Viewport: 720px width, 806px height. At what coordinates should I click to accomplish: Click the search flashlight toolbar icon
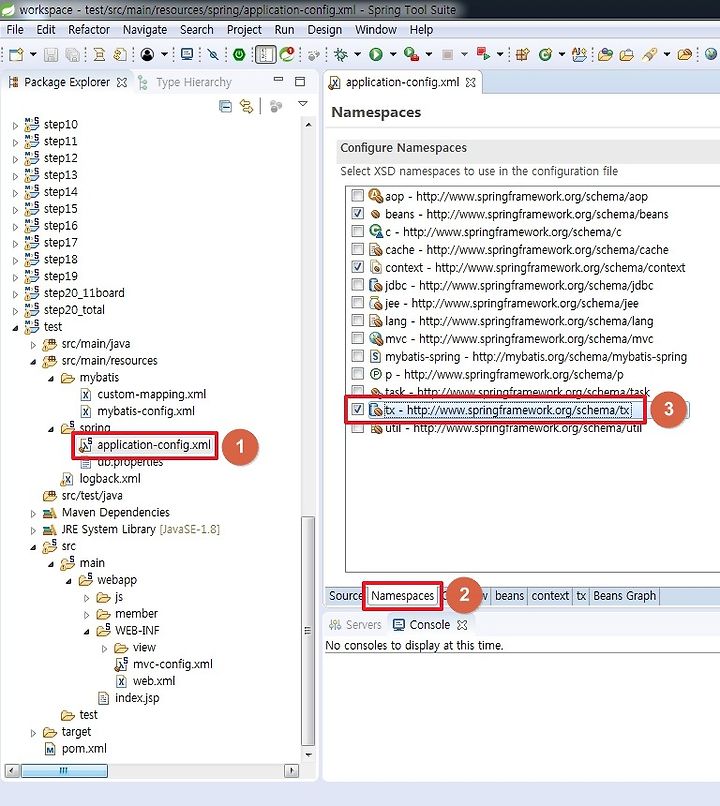click(x=650, y=54)
